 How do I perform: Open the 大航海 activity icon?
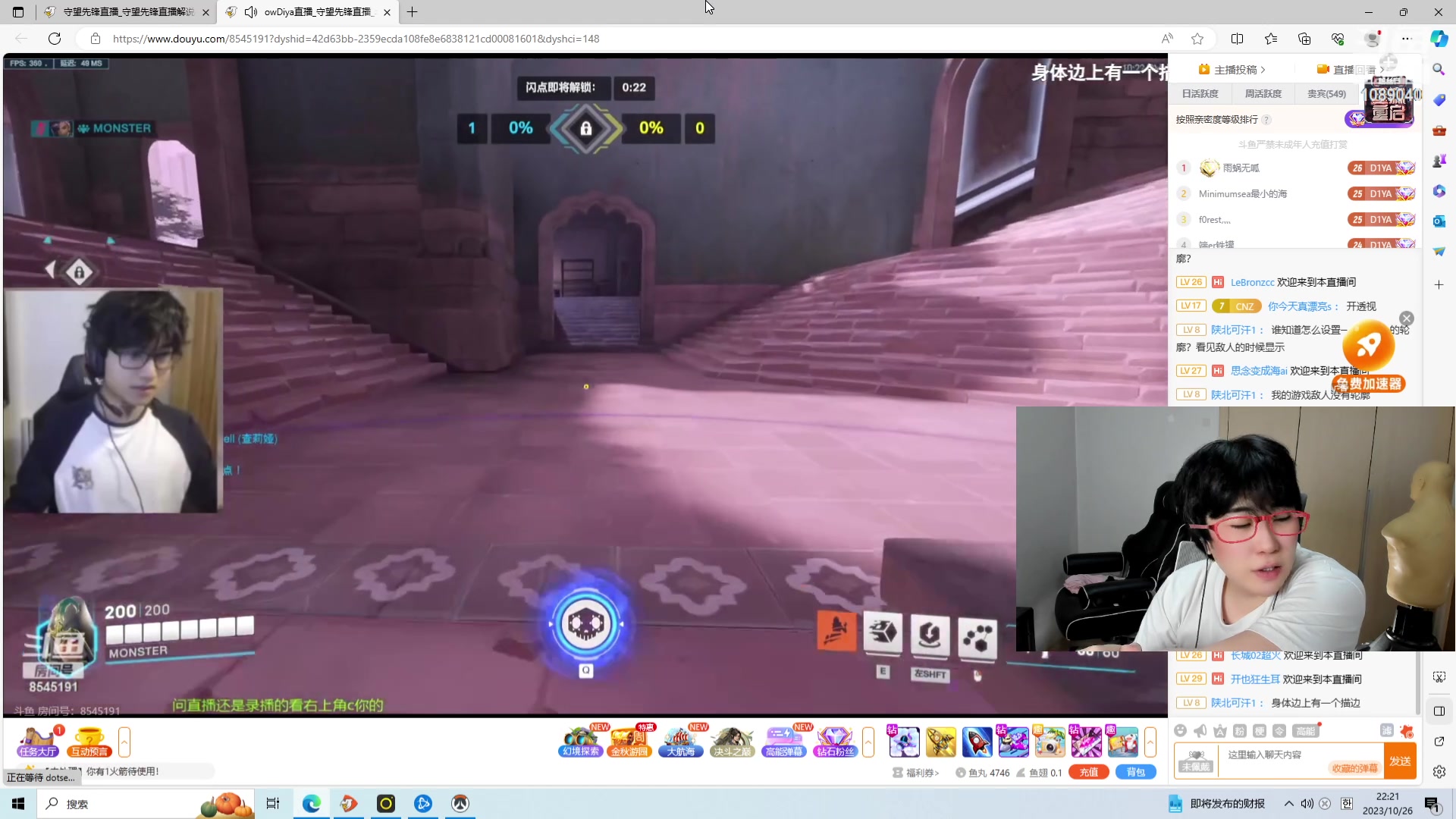click(x=681, y=742)
